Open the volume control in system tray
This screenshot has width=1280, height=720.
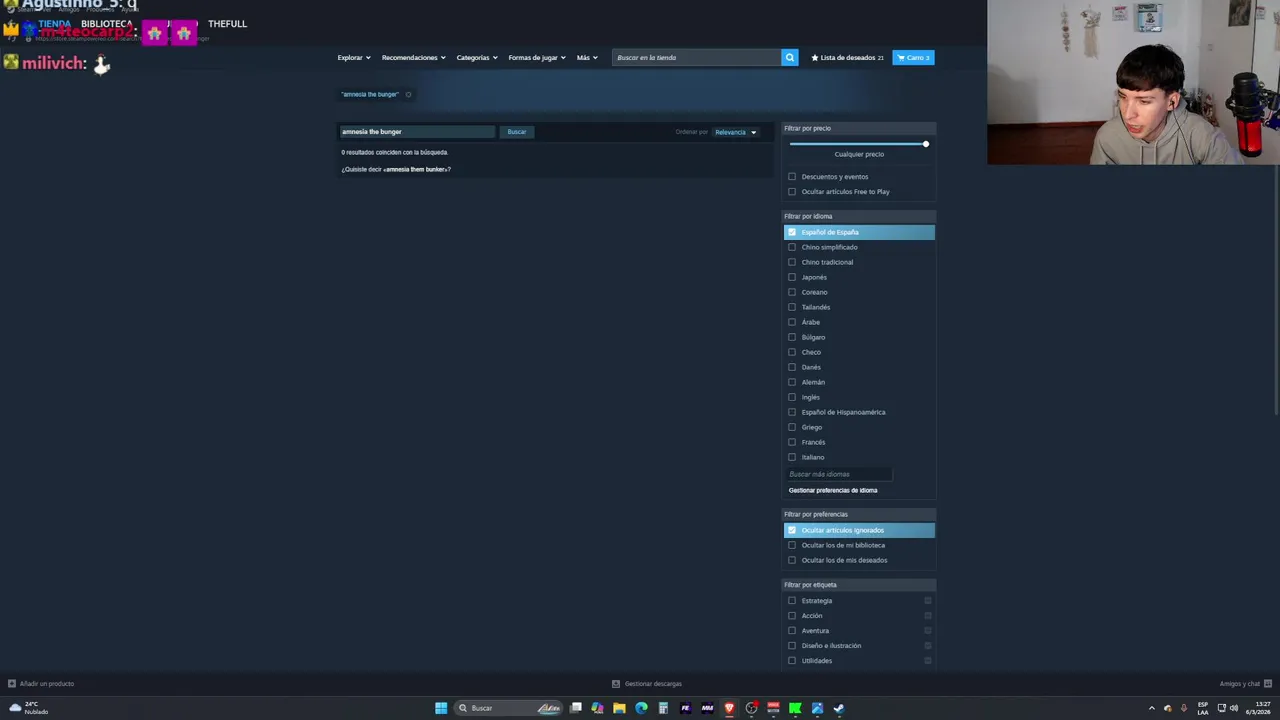tap(1234, 708)
